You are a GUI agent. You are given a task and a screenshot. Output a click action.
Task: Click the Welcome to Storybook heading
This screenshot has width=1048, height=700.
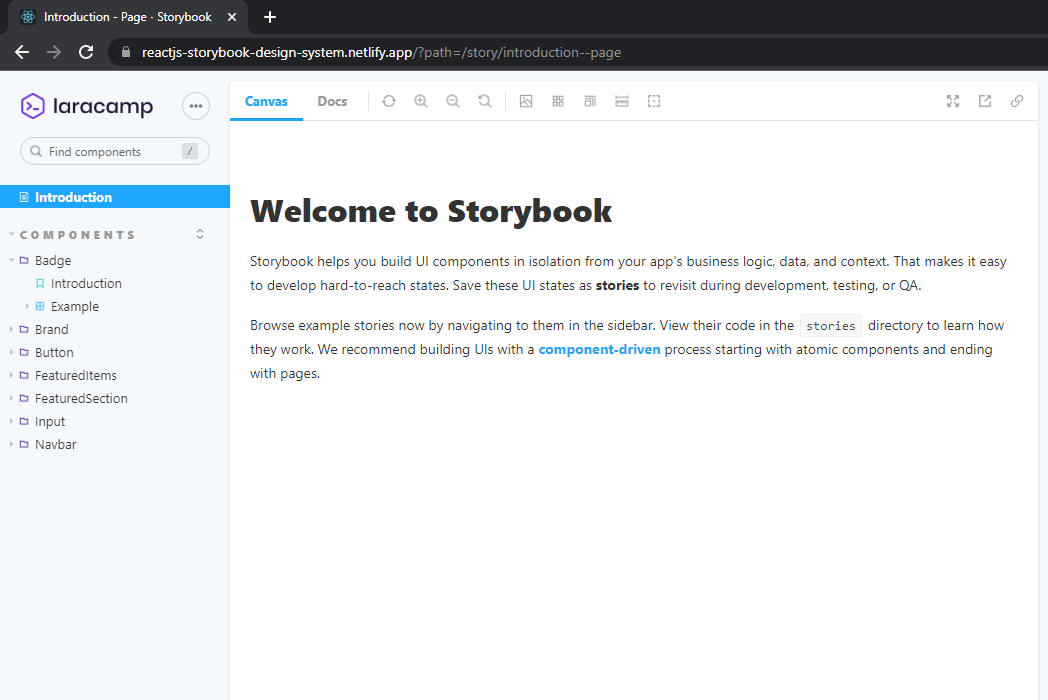[x=431, y=211]
